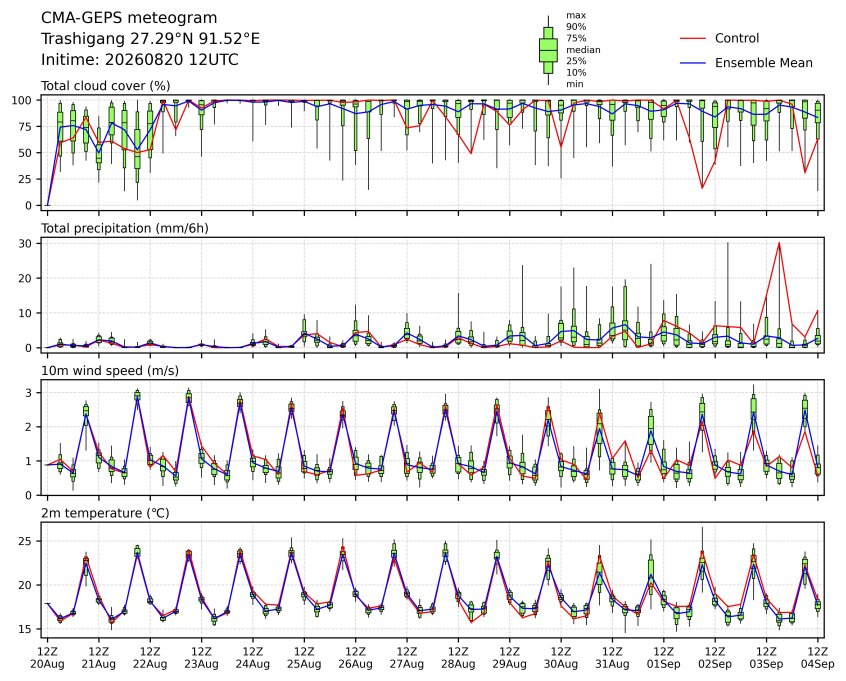Click the 10m wind speed (m/s) panel title
846x681 pixels.
110,371
